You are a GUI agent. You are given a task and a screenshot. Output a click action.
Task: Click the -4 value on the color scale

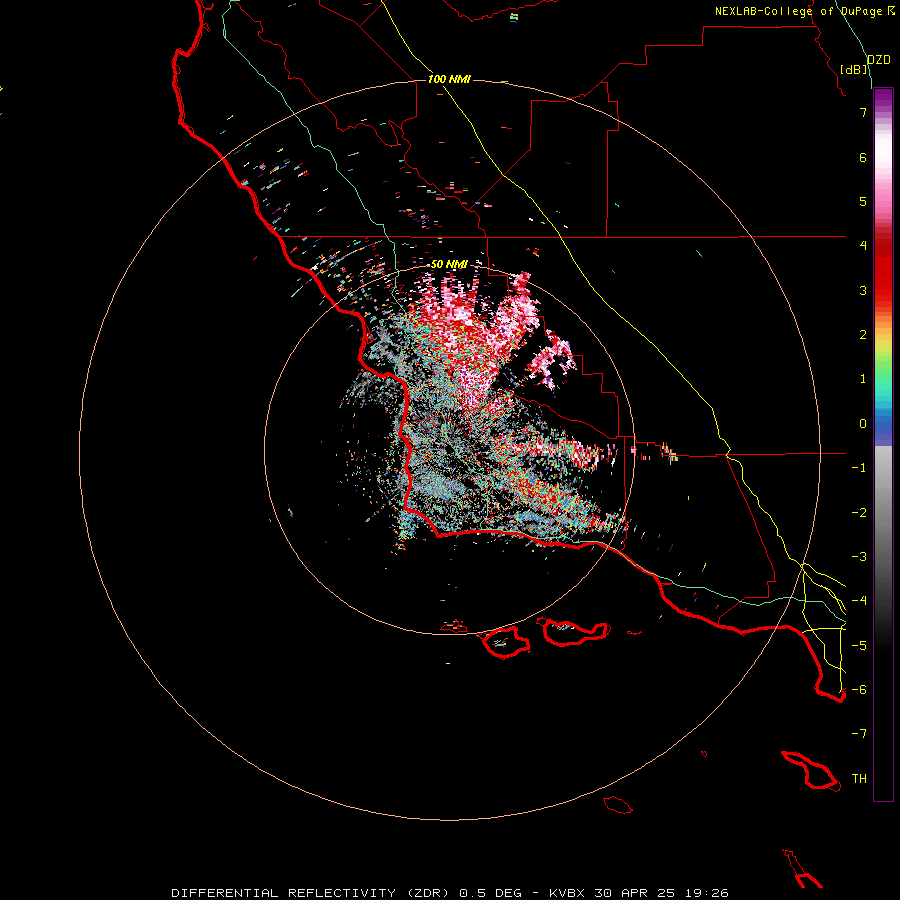[859, 601]
